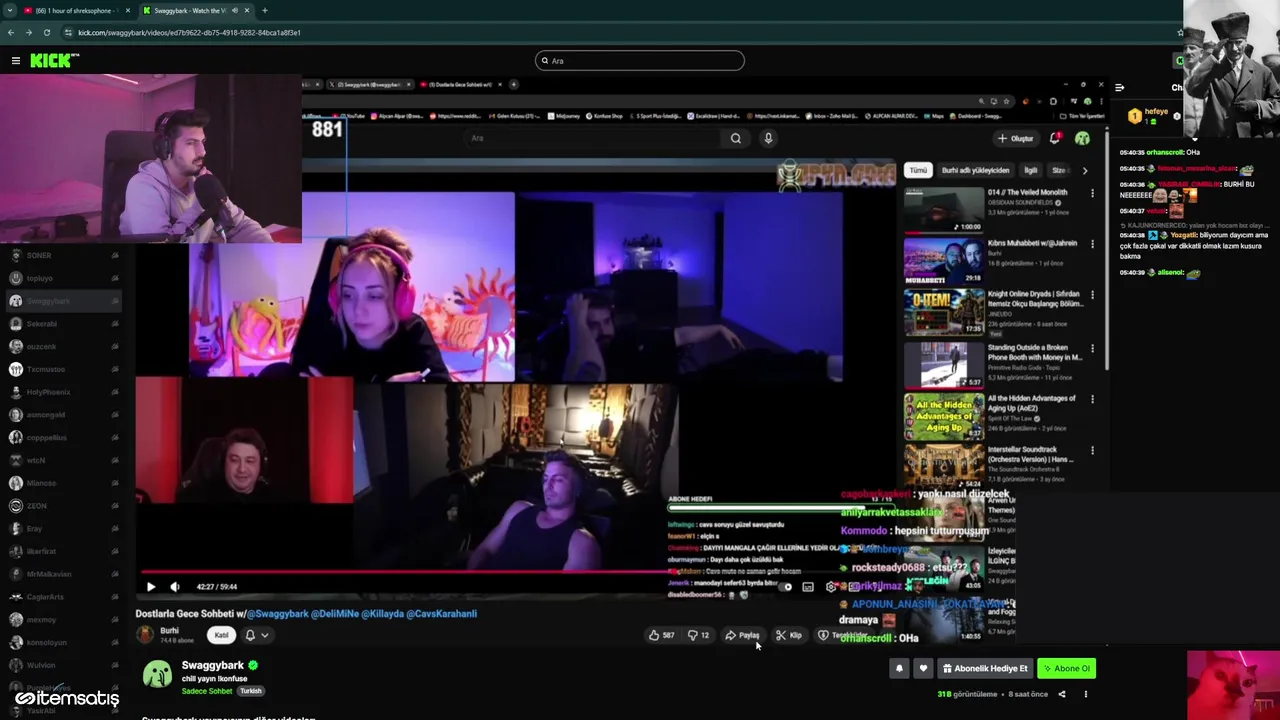The height and width of the screenshot is (720, 1280).
Task: Open options for The Veiled Monolith video
Action: pos(1092,193)
